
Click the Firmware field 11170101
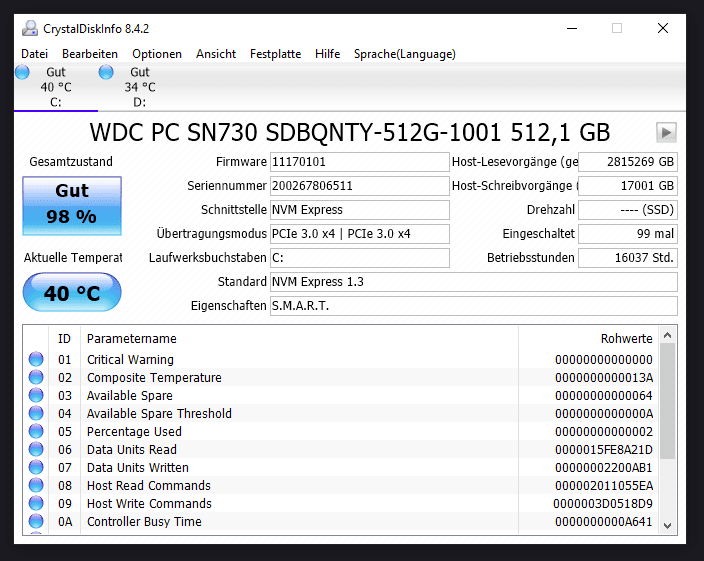coord(360,162)
